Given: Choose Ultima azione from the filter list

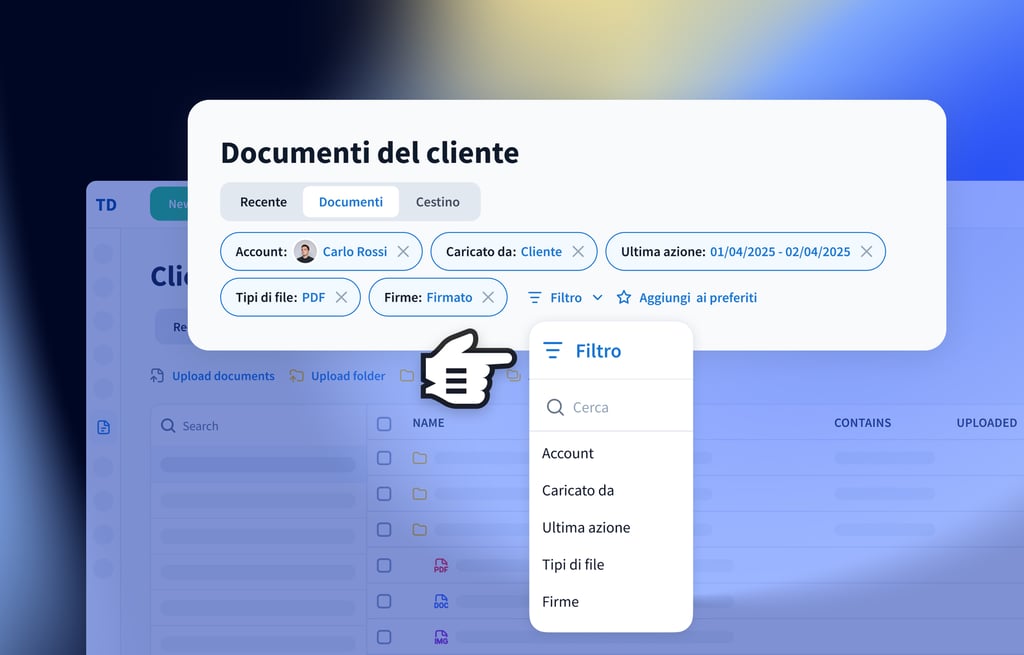Looking at the screenshot, I should 586,527.
